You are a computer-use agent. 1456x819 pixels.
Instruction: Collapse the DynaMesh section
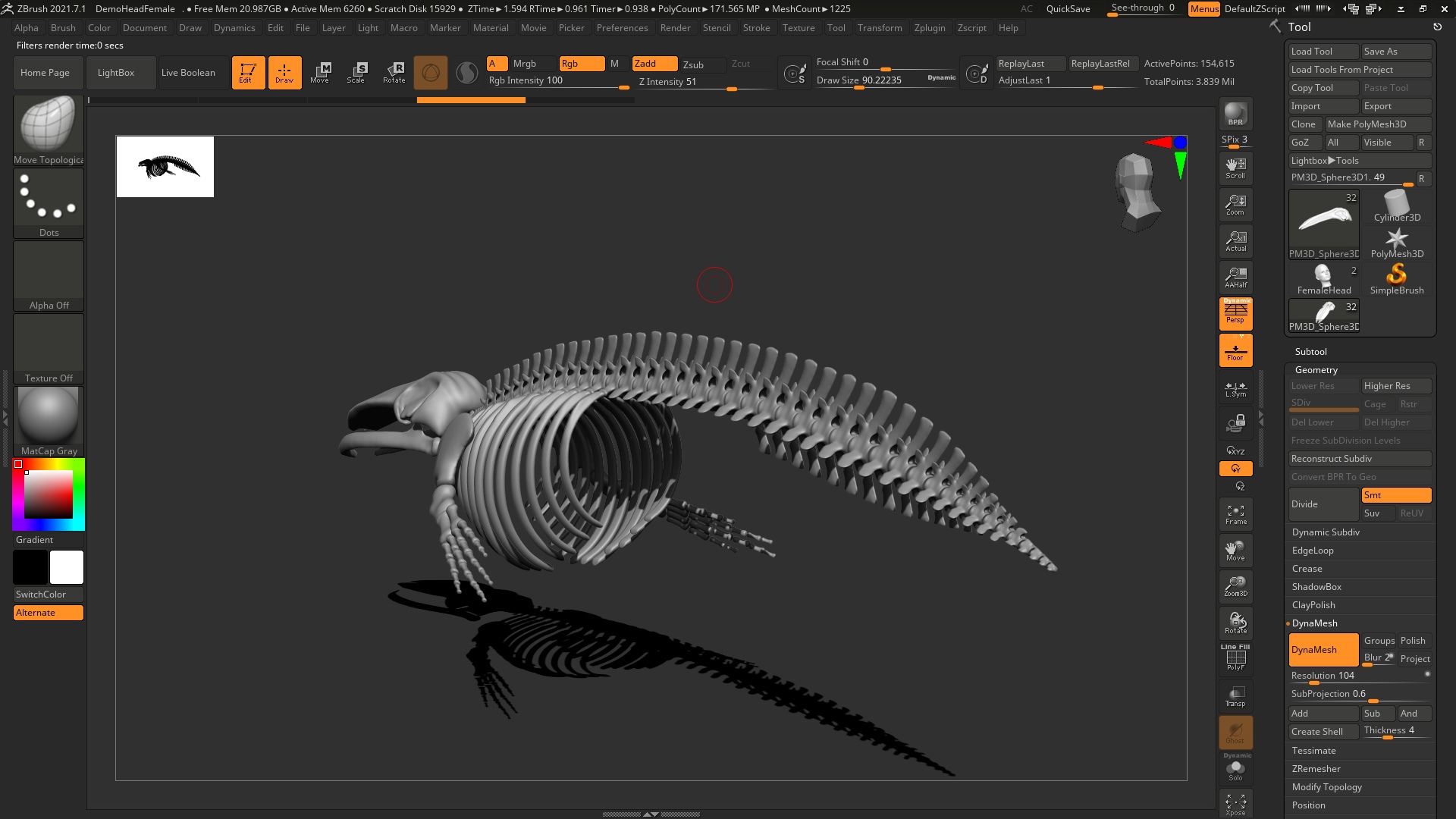1314,623
